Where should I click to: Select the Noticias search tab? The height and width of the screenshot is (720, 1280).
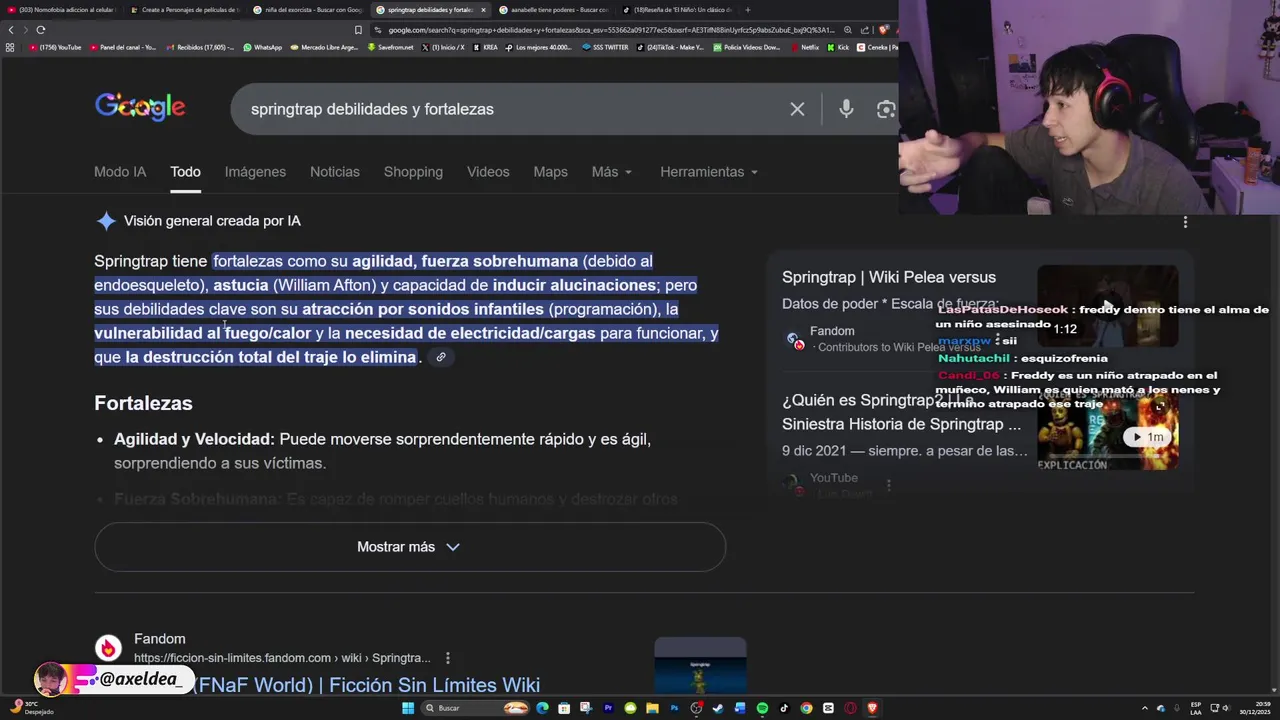point(334,172)
